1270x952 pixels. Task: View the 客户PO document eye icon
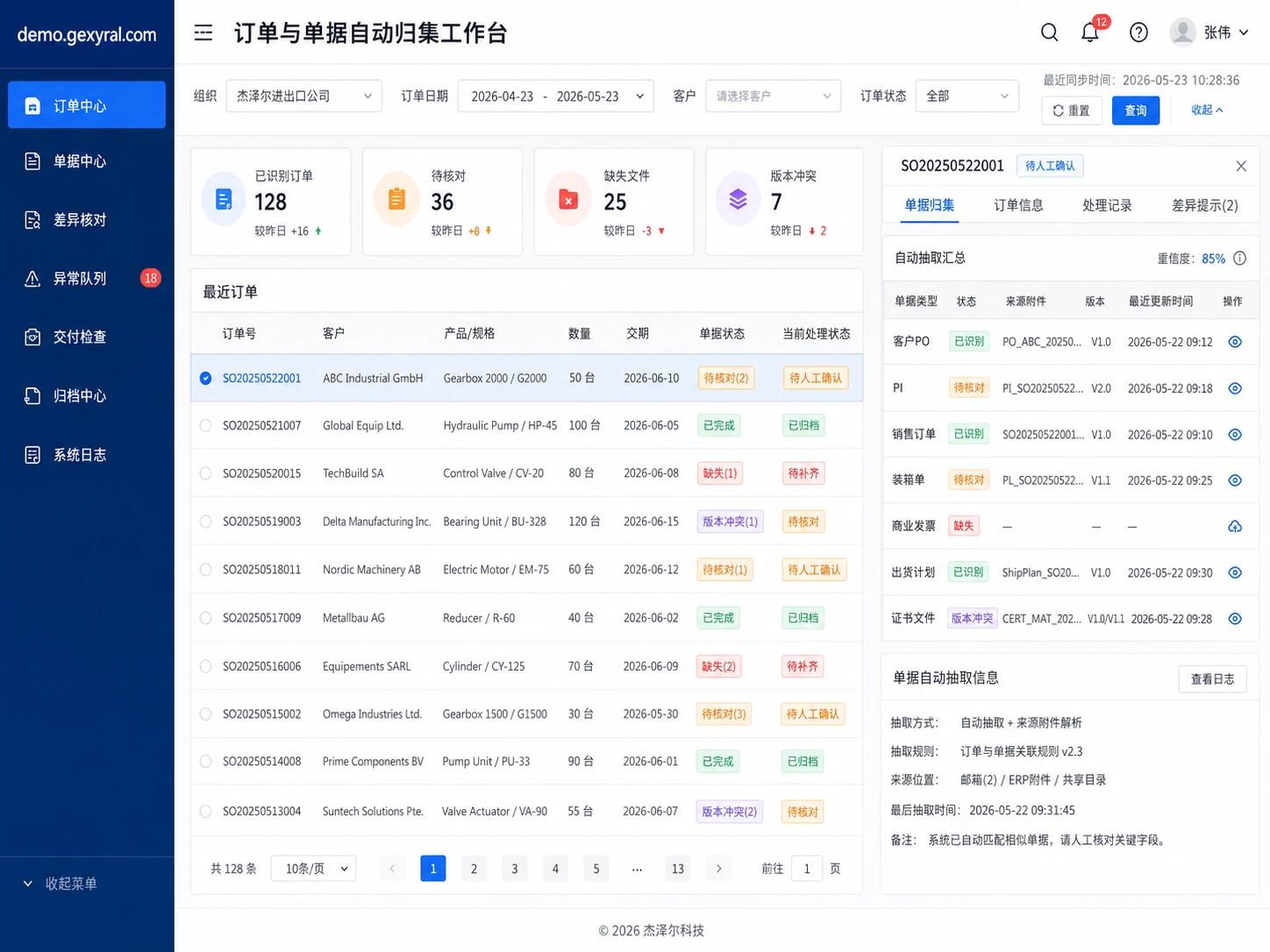tap(1235, 342)
